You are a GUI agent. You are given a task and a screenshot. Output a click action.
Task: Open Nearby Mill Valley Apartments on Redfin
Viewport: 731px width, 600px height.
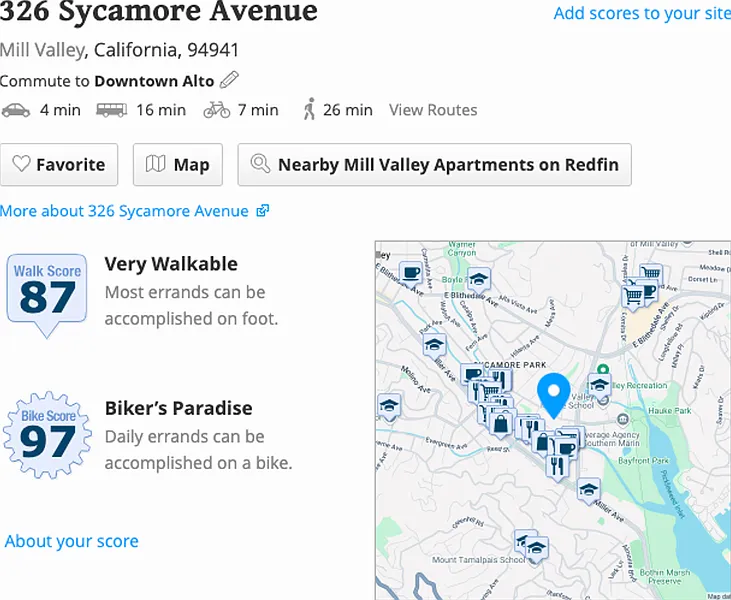coord(434,165)
